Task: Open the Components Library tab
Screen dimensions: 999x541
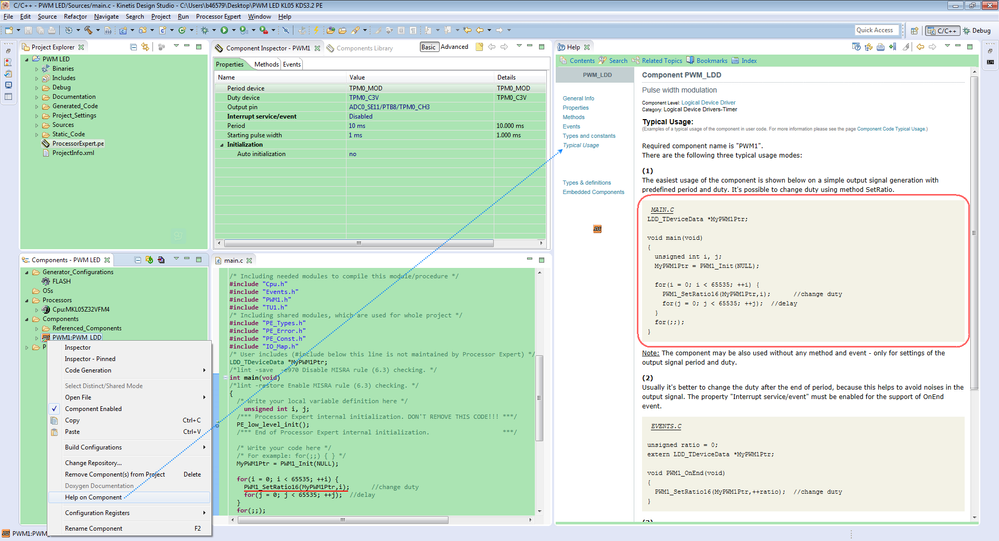Action: pyautogui.click(x=360, y=48)
